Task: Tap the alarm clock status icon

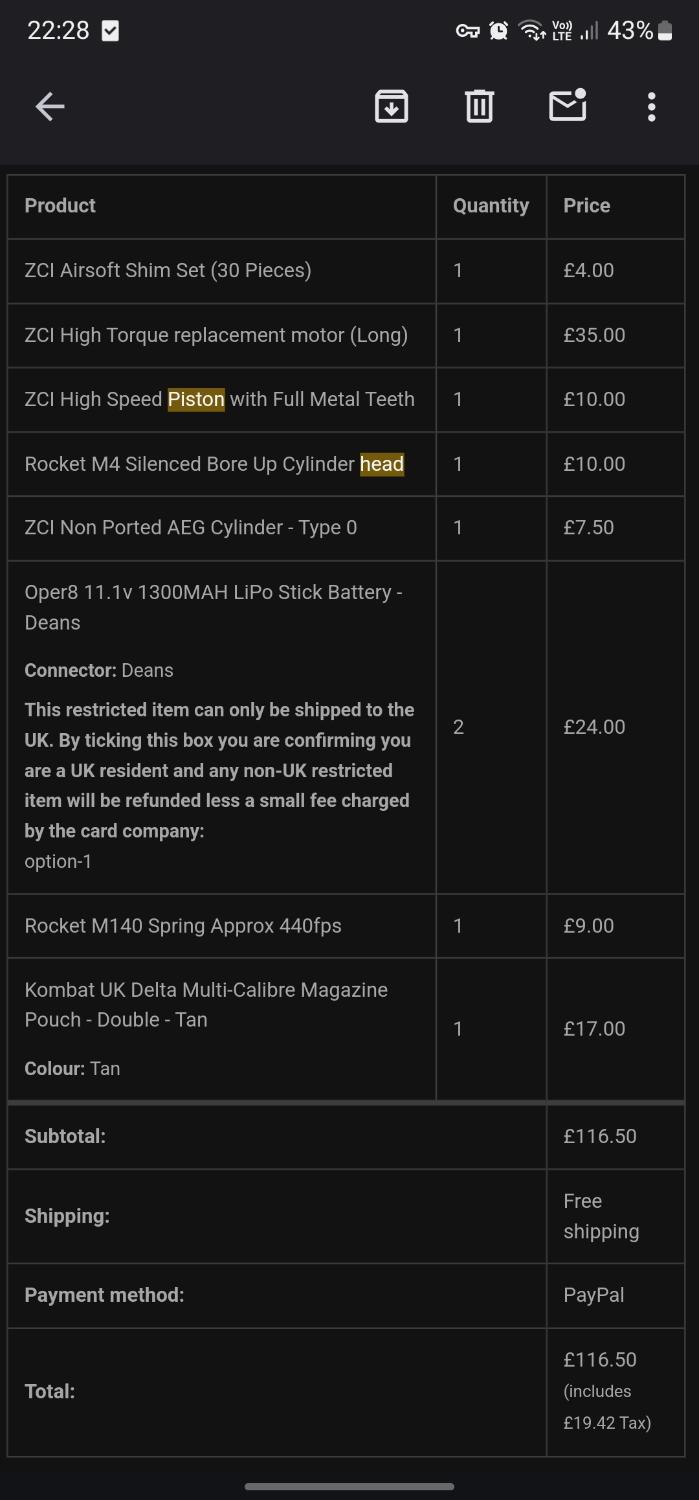Action: pyautogui.click(x=498, y=31)
